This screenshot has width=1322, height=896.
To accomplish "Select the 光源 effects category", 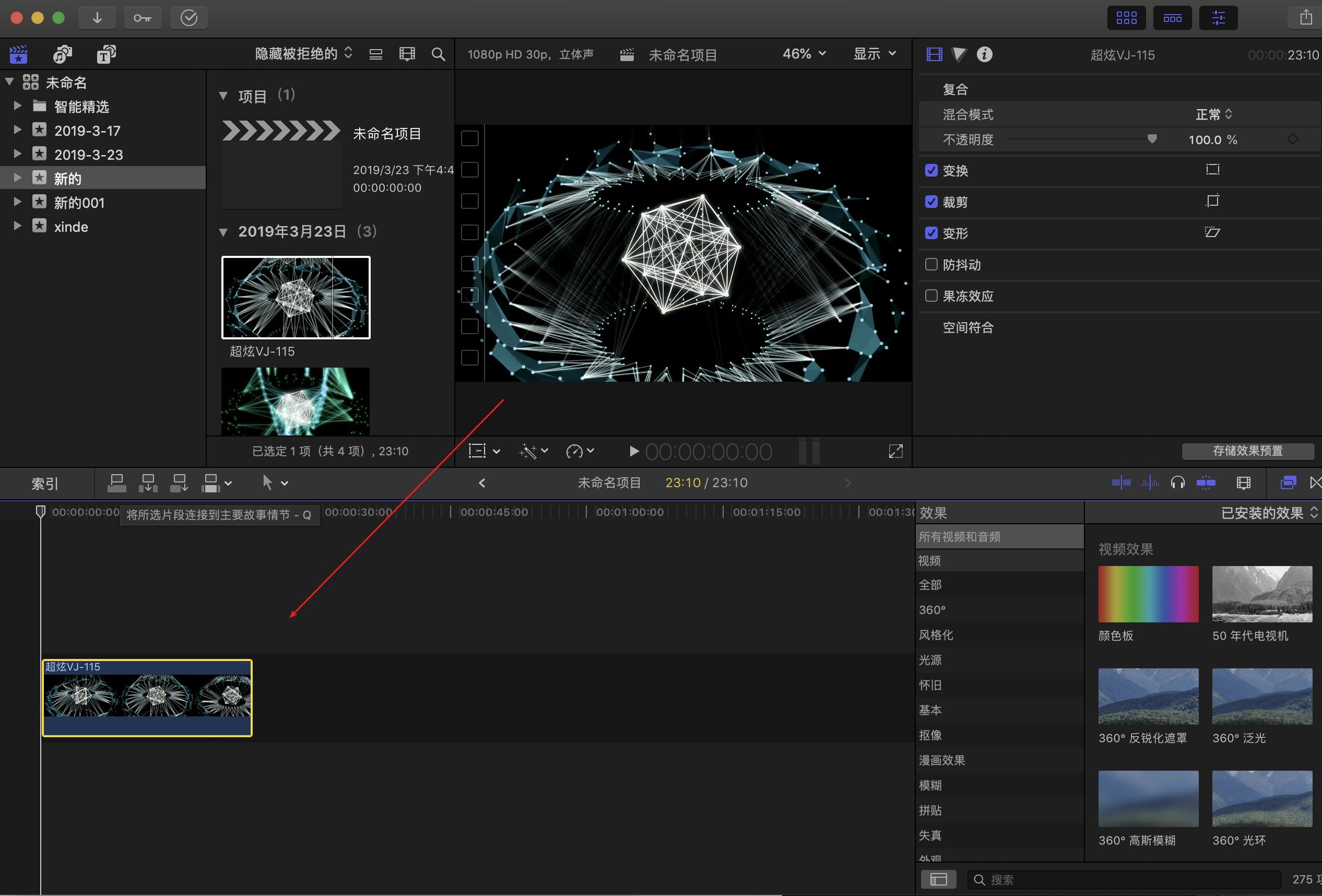I will tap(999, 660).
